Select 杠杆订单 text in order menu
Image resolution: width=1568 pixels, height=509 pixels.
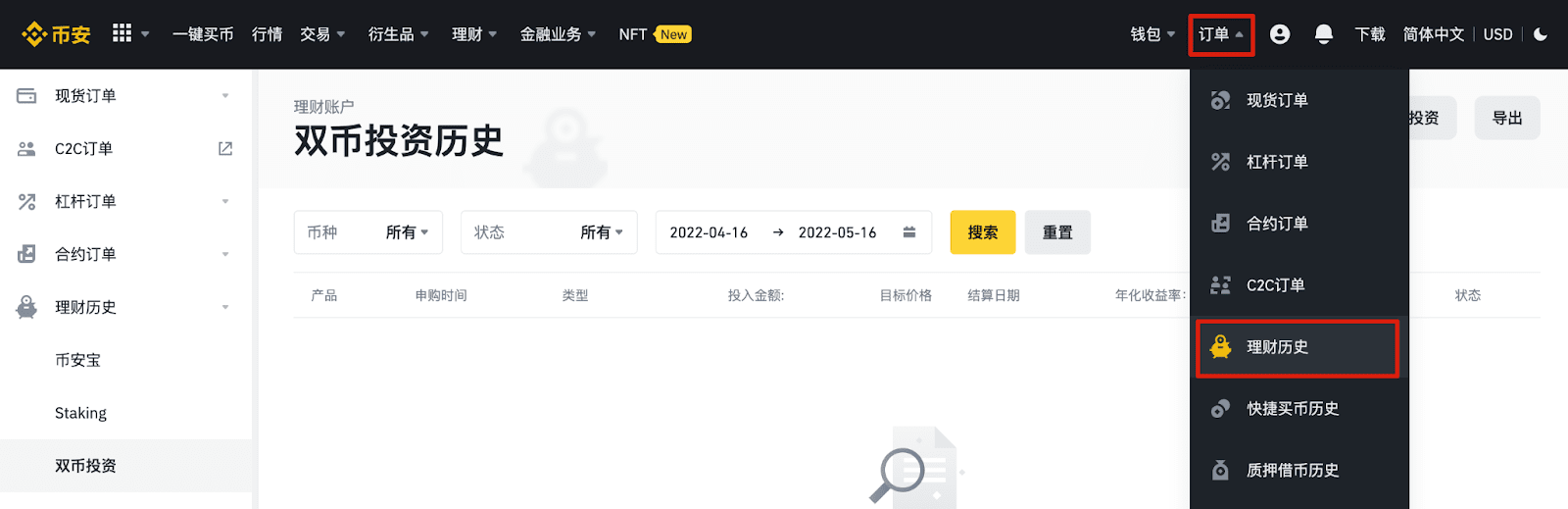coord(1277,162)
